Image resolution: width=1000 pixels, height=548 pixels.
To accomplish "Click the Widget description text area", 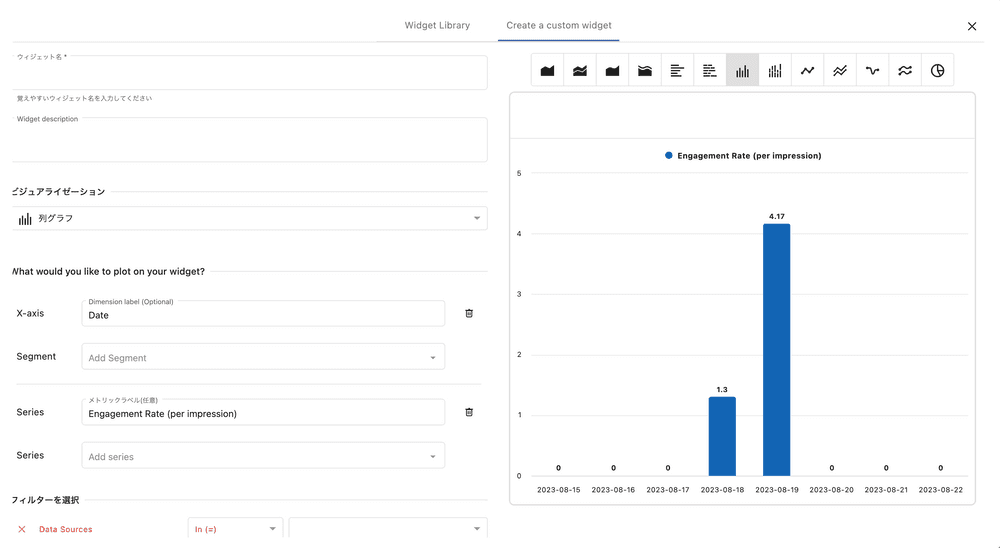I will (250, 140).
